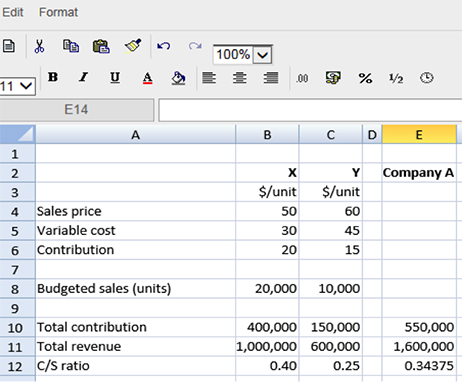Click the Cut scissors icon
462x382 pixels.
coord(39,46)
